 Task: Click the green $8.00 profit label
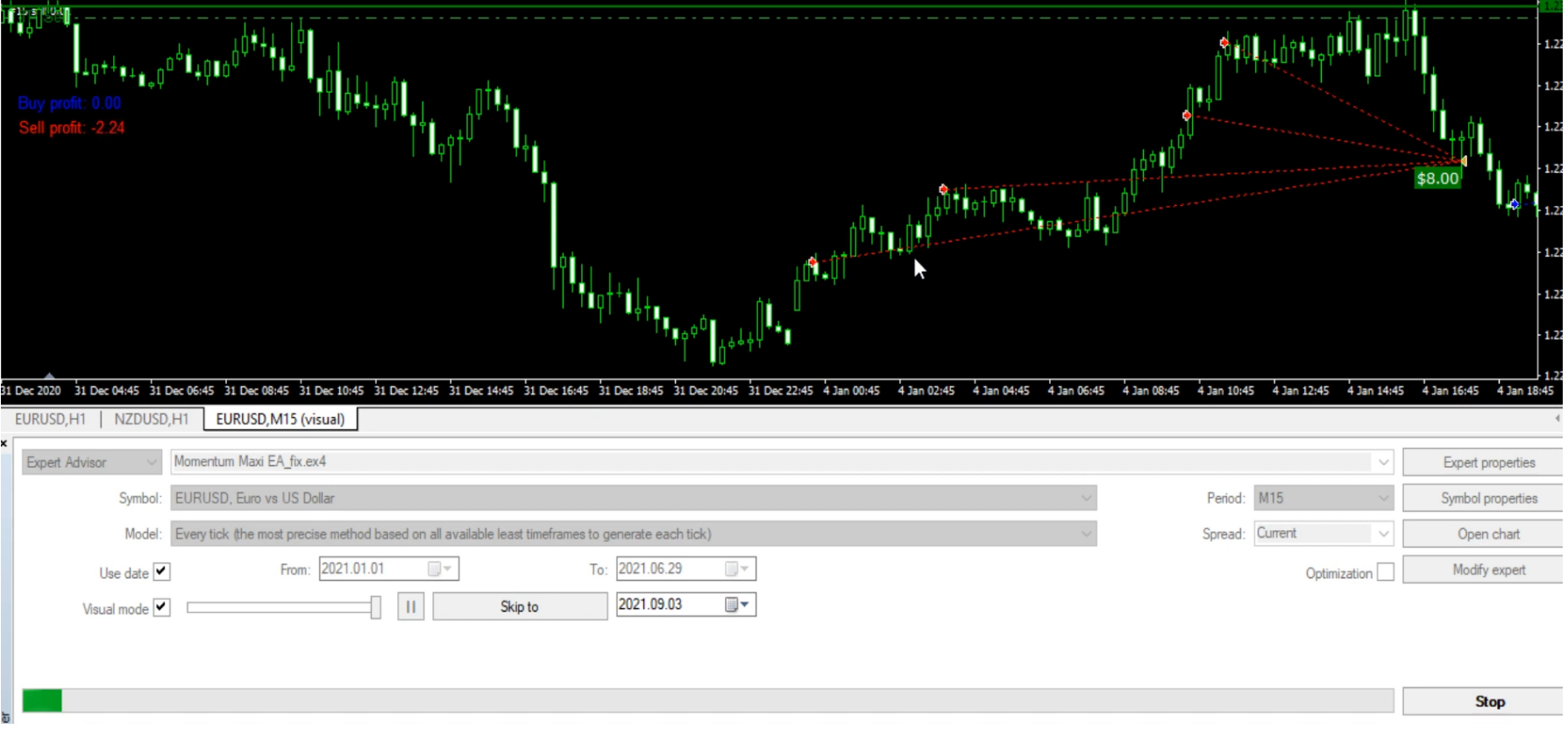(x=1437, y=179)
